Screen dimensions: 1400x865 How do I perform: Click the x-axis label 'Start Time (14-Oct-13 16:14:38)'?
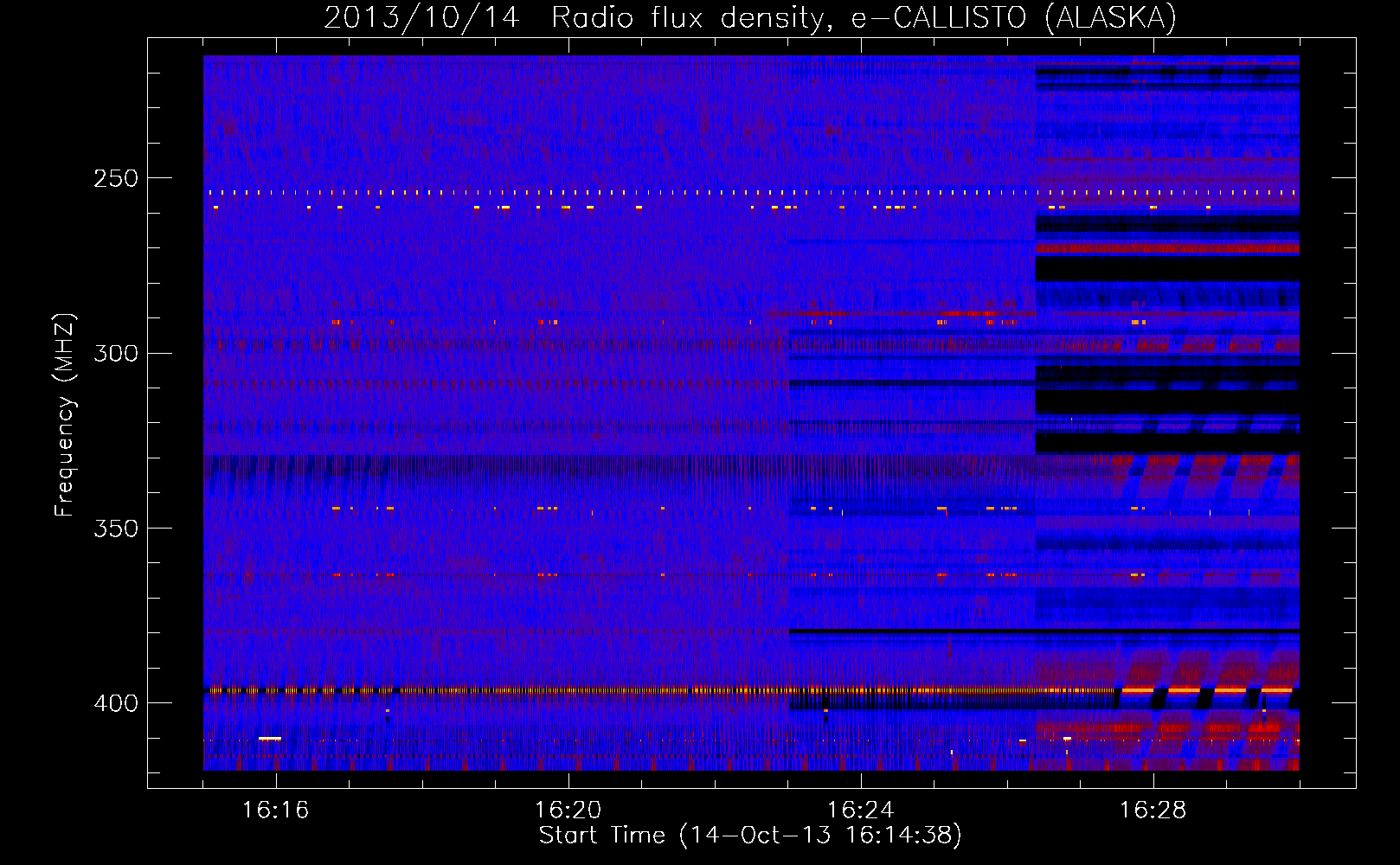tap(750, 836)
